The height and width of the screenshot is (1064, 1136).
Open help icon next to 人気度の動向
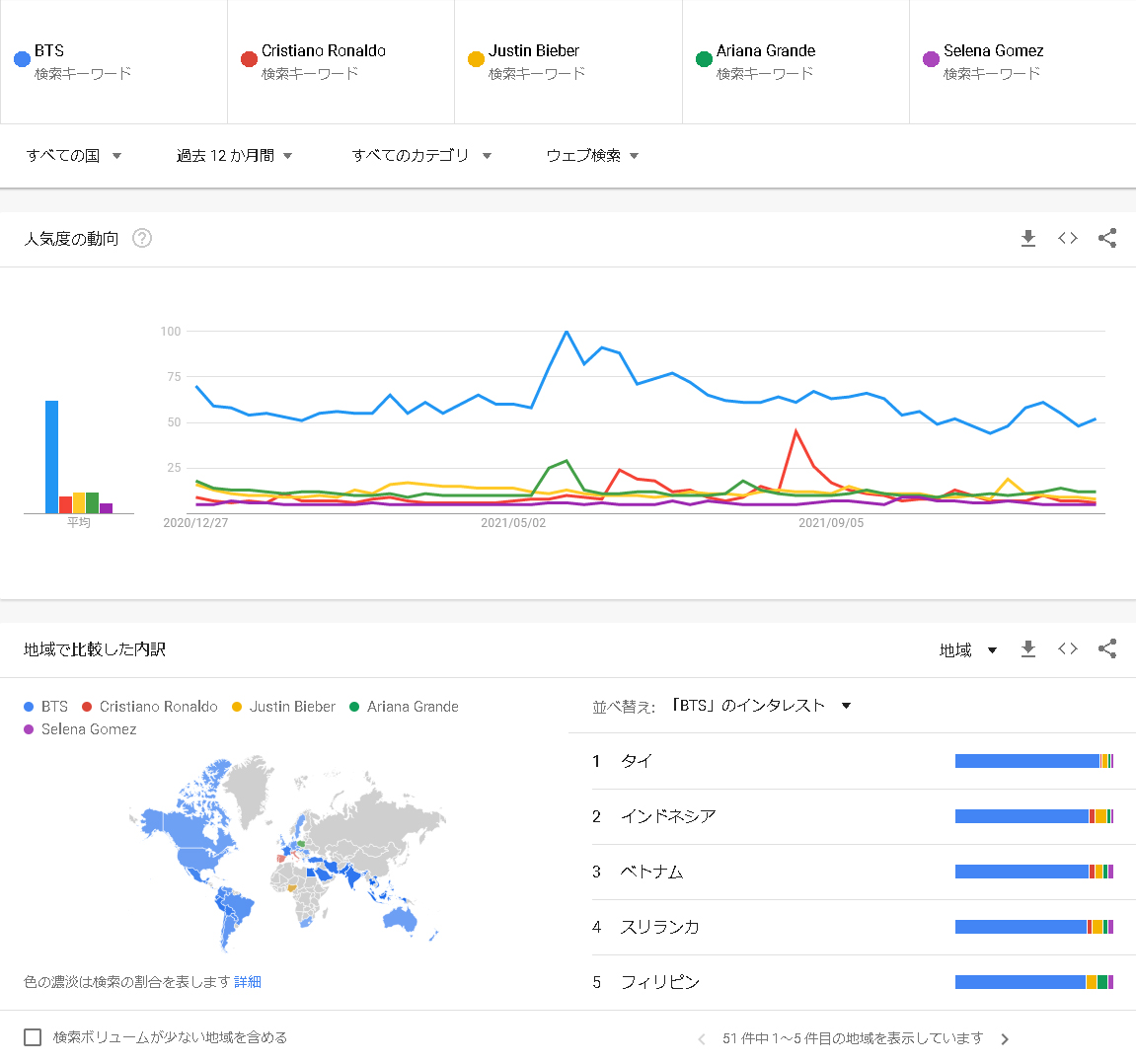pyautogui.click(x=142, y=238)
